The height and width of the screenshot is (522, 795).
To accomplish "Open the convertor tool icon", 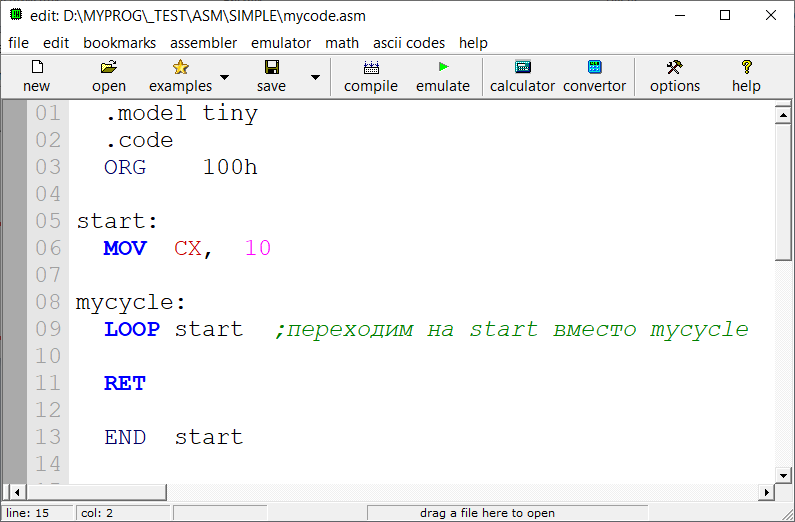I will coord(594,67).
